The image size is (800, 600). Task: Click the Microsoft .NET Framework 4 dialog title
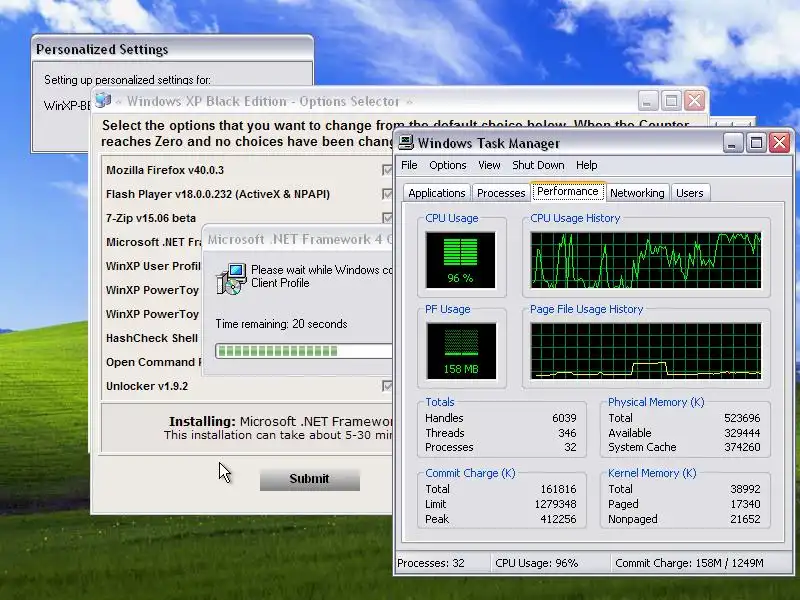click(299, 239)
